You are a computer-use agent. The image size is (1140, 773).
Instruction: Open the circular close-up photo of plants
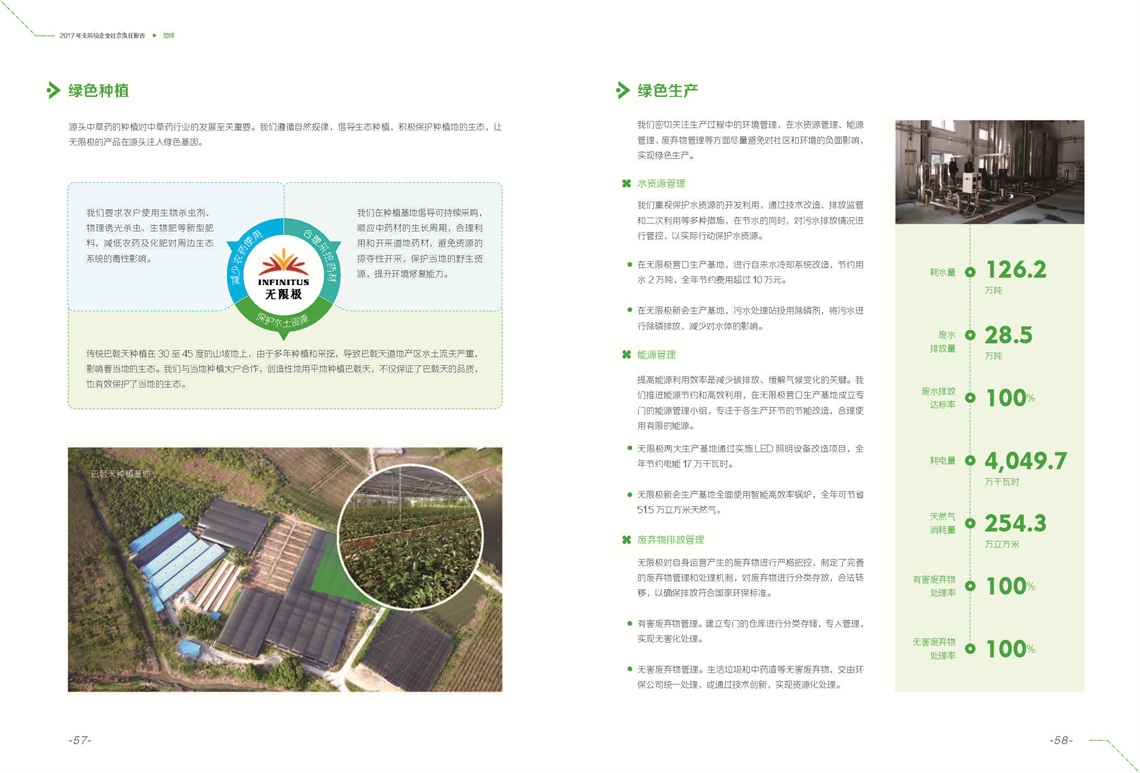(411, 537)
